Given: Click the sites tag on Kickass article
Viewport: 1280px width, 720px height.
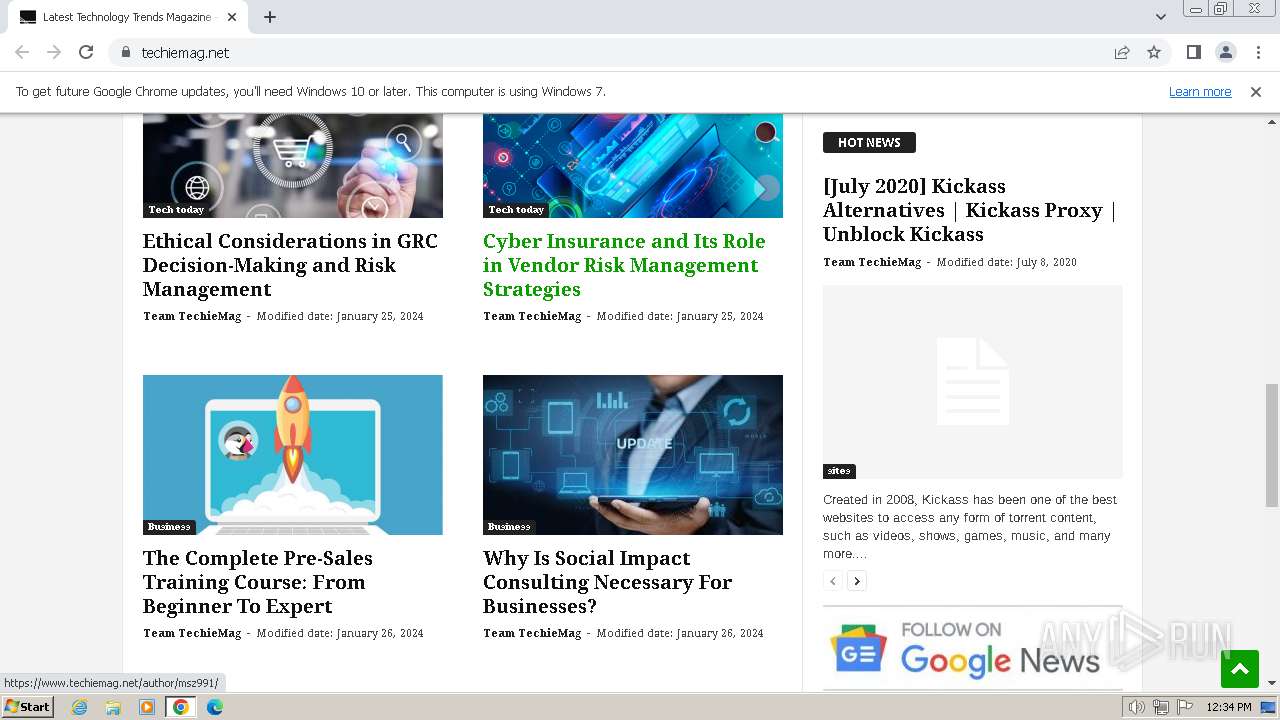Looking at the screenshot, I should tap(839, 471).
